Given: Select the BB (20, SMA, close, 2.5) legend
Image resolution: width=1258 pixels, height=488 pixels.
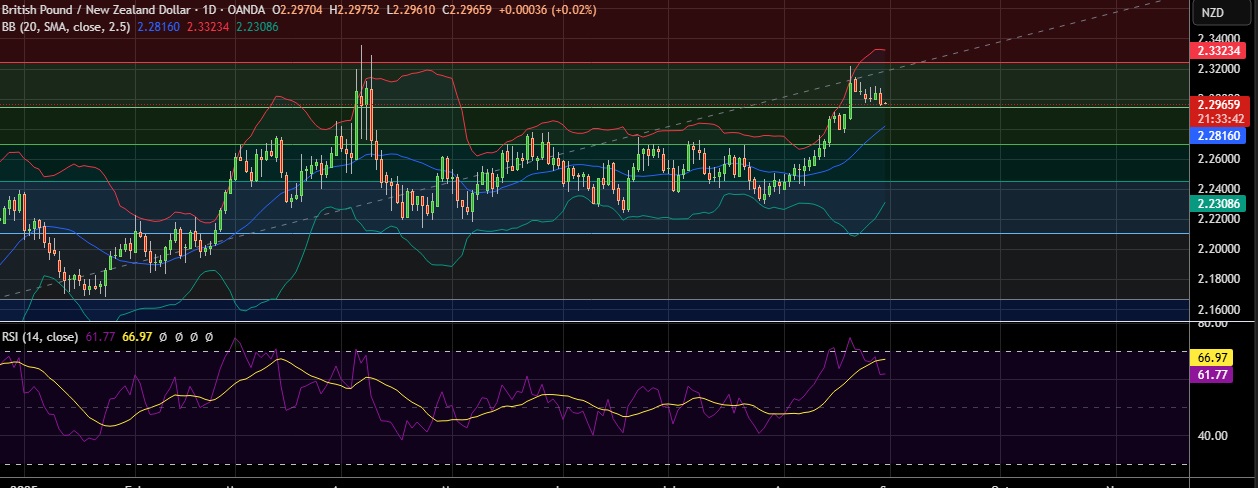Looking at the screenshot, I should (62, 27).
